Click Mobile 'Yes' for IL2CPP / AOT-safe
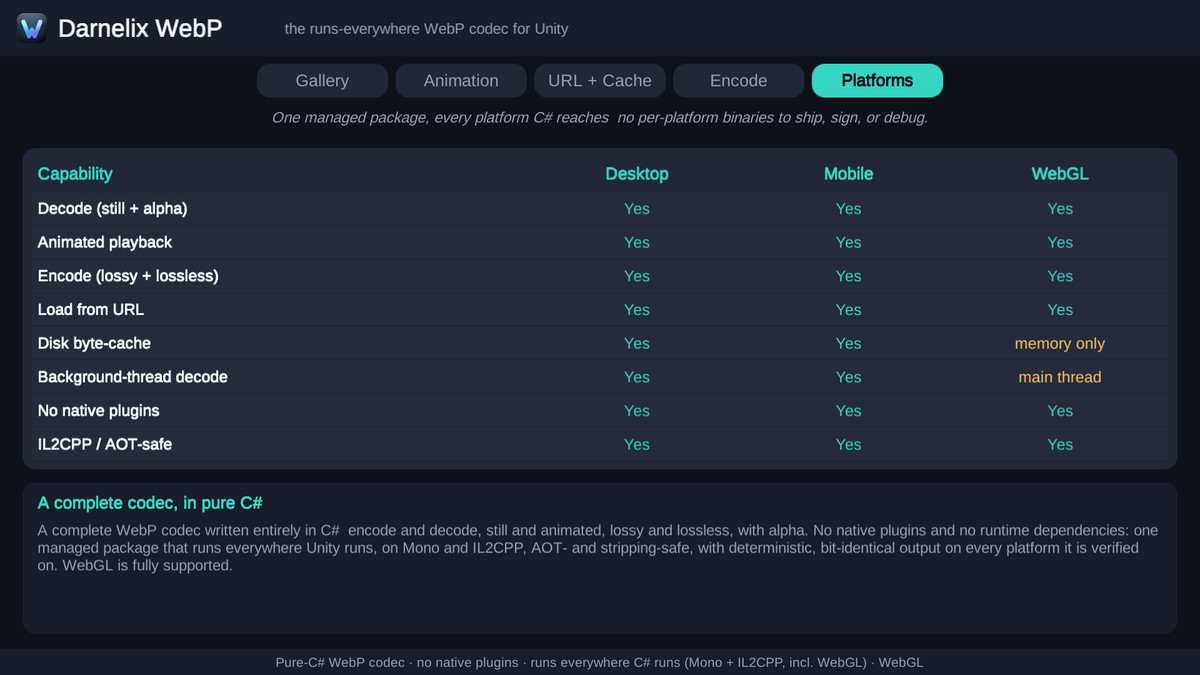 [x=848, y=444]
